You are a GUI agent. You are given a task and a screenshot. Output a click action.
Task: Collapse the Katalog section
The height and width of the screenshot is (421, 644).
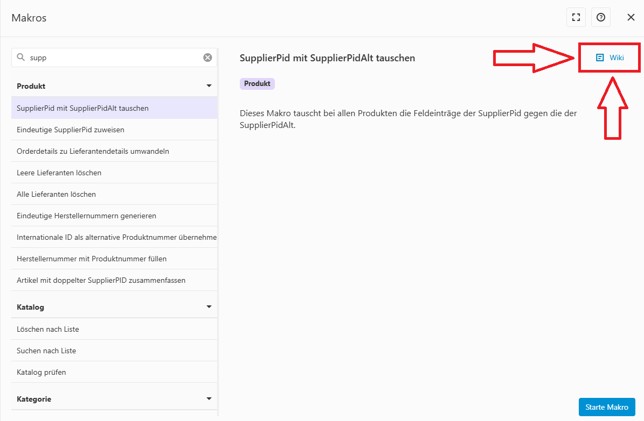click(x=209, y=307)
